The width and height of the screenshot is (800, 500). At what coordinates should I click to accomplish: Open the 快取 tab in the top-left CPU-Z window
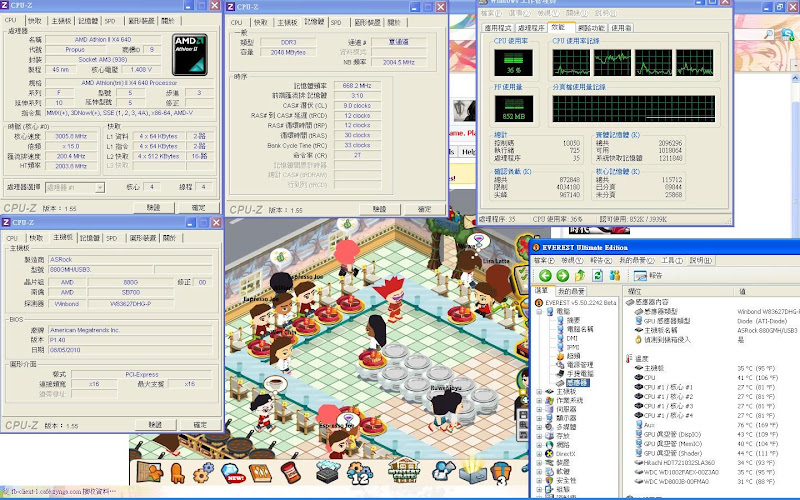tap(35, 21)
